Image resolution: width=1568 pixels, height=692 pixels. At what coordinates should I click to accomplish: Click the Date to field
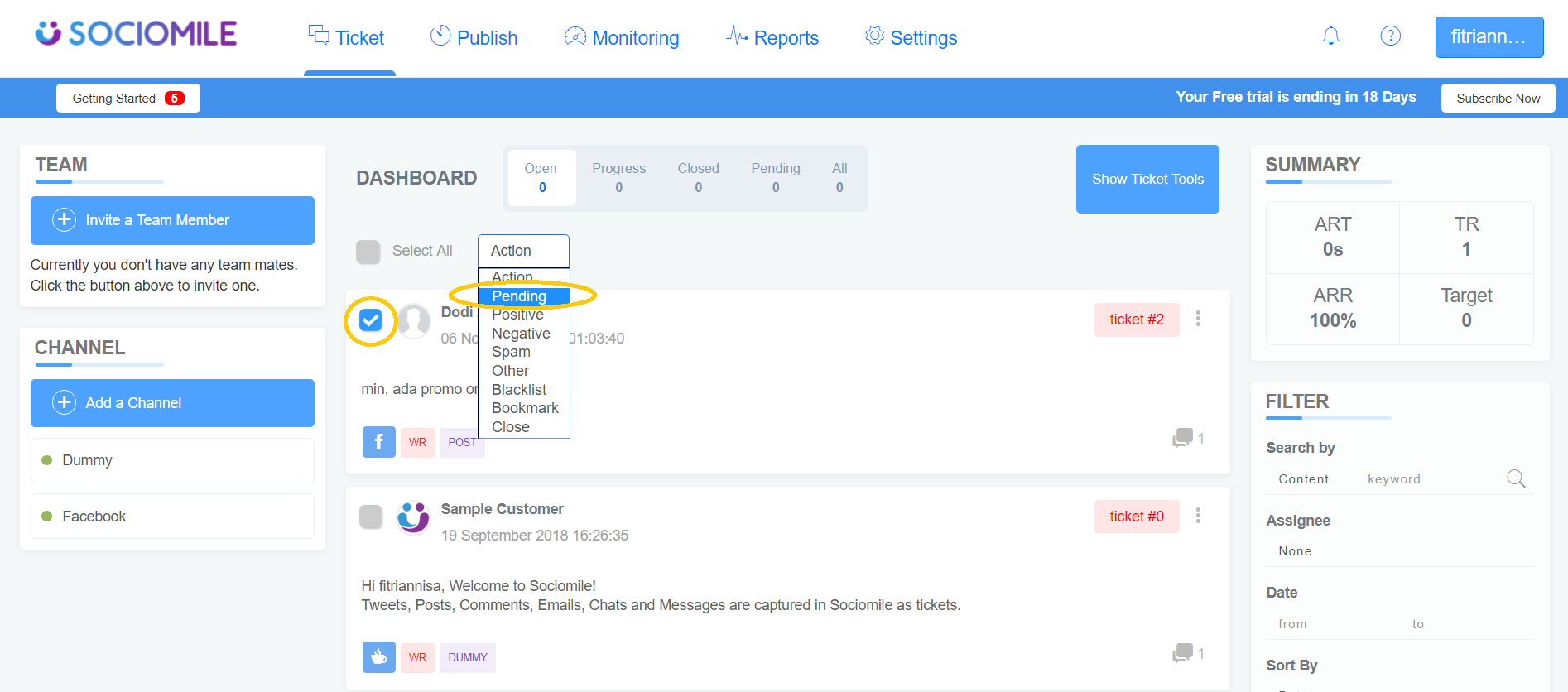pos(1467,624)
